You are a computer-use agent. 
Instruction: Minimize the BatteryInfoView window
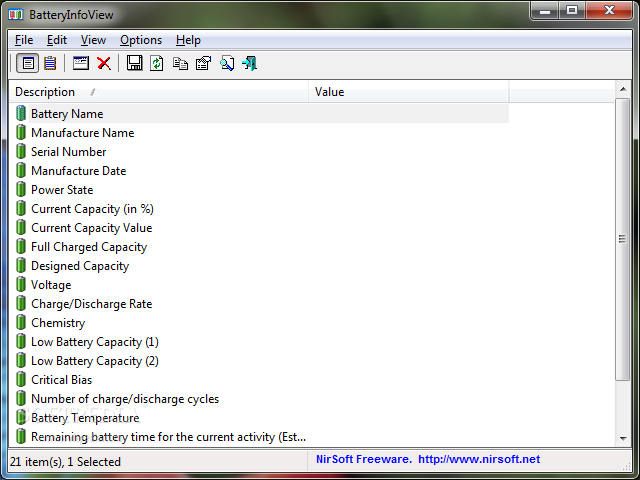(x=545, y=11)
